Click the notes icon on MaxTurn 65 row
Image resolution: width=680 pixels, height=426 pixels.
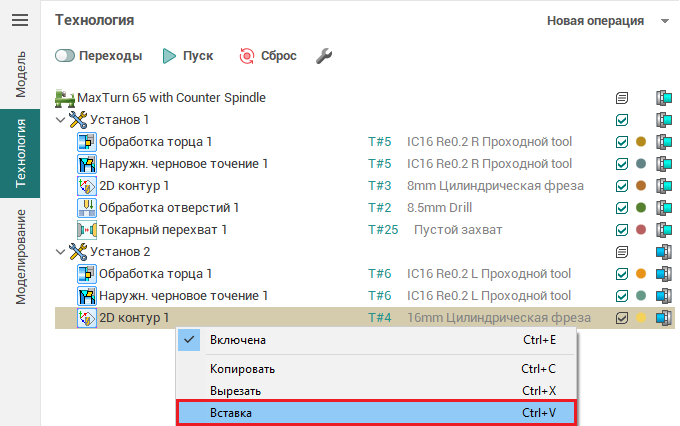click(622, 98)
